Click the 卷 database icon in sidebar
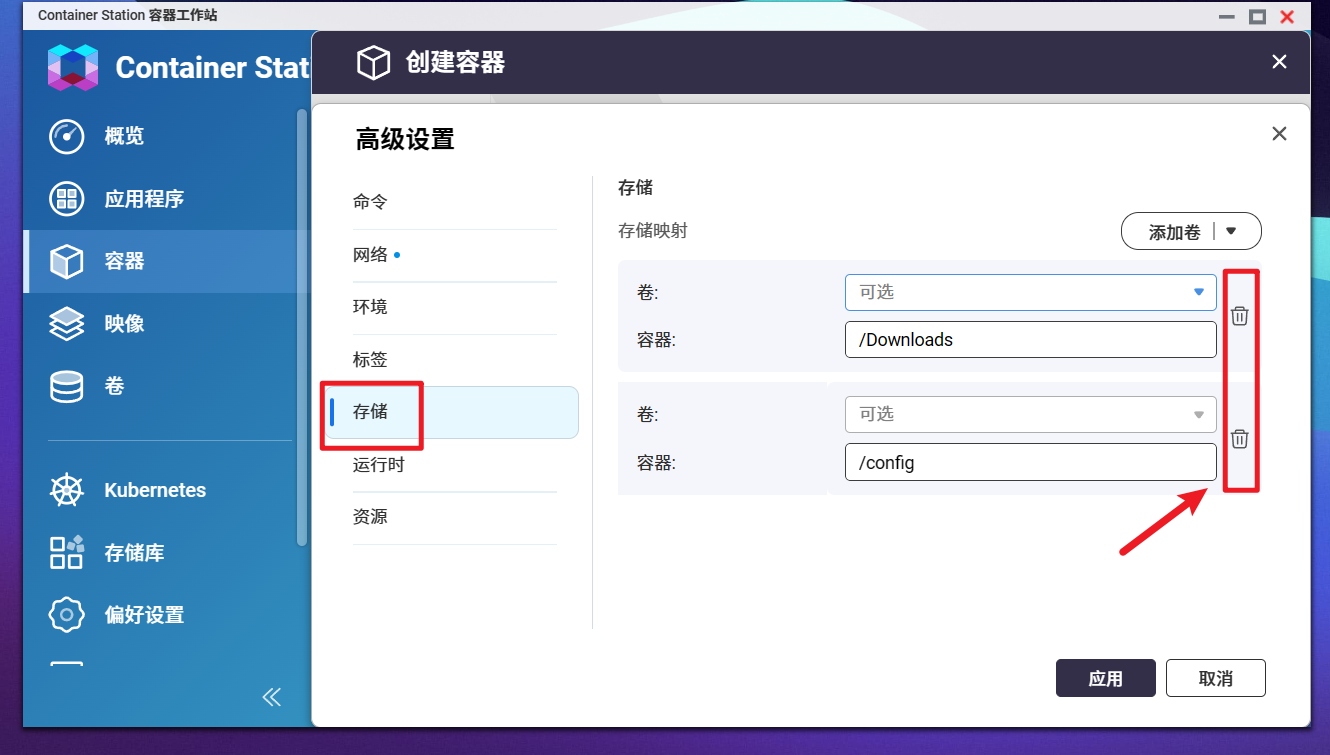The width and height of the screenshot is (1330, 755). 67,386
